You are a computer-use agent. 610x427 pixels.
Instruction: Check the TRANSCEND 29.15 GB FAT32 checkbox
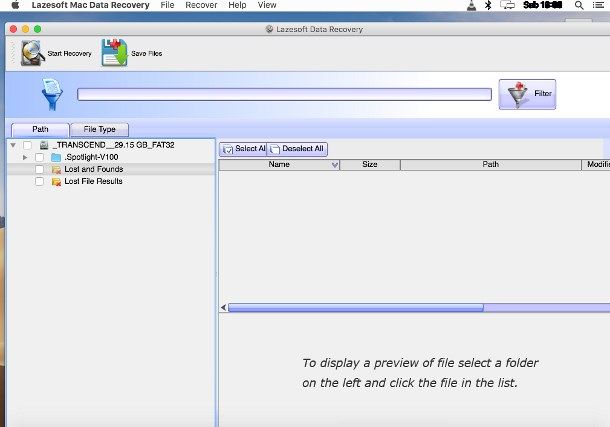click(x=27, y=145)
